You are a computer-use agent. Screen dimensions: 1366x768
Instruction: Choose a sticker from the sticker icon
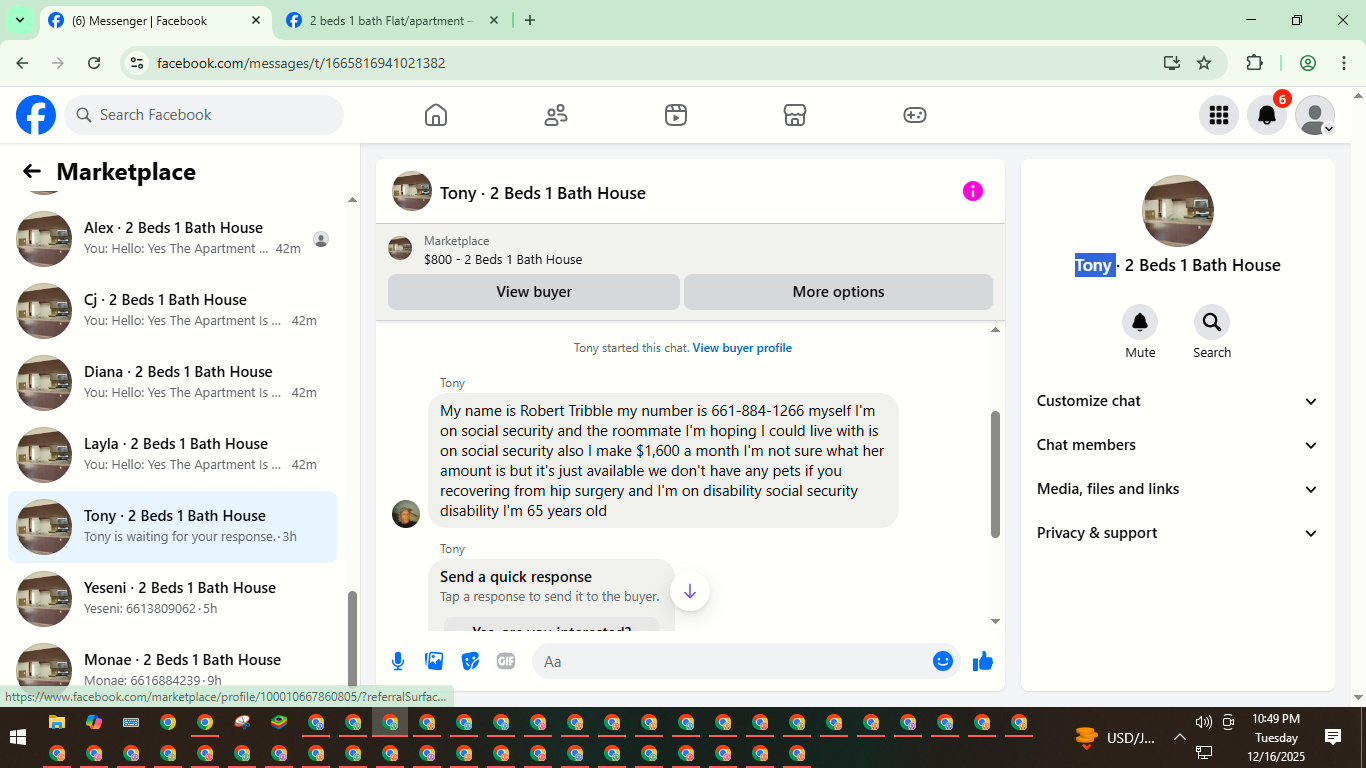tap(470, 661)
